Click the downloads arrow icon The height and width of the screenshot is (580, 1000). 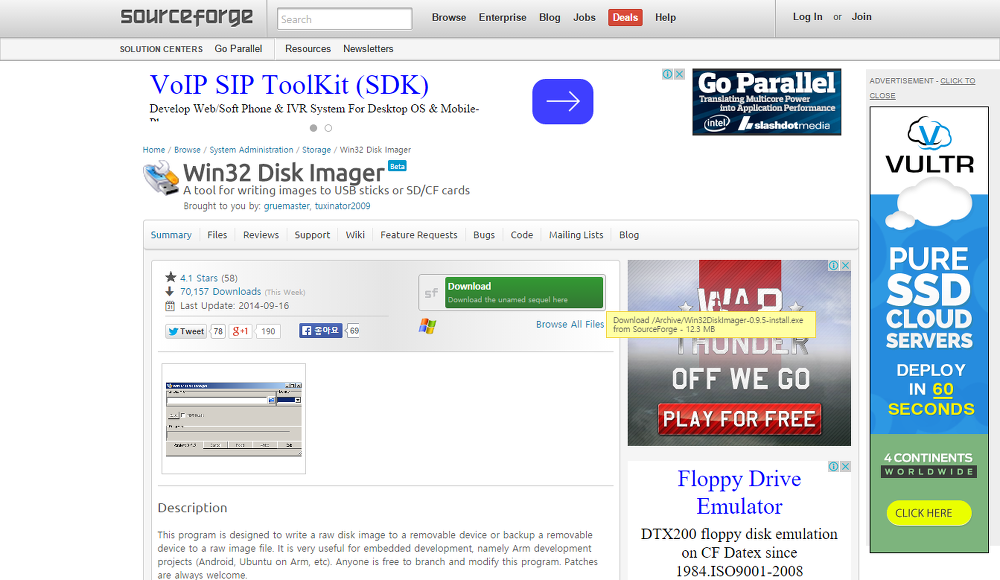point(170,292)
